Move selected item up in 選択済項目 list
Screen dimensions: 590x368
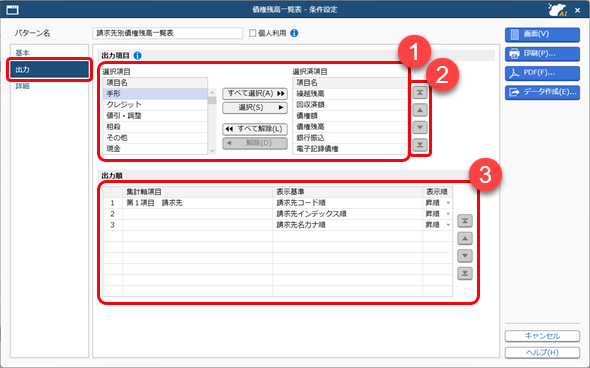coord(420,110)
